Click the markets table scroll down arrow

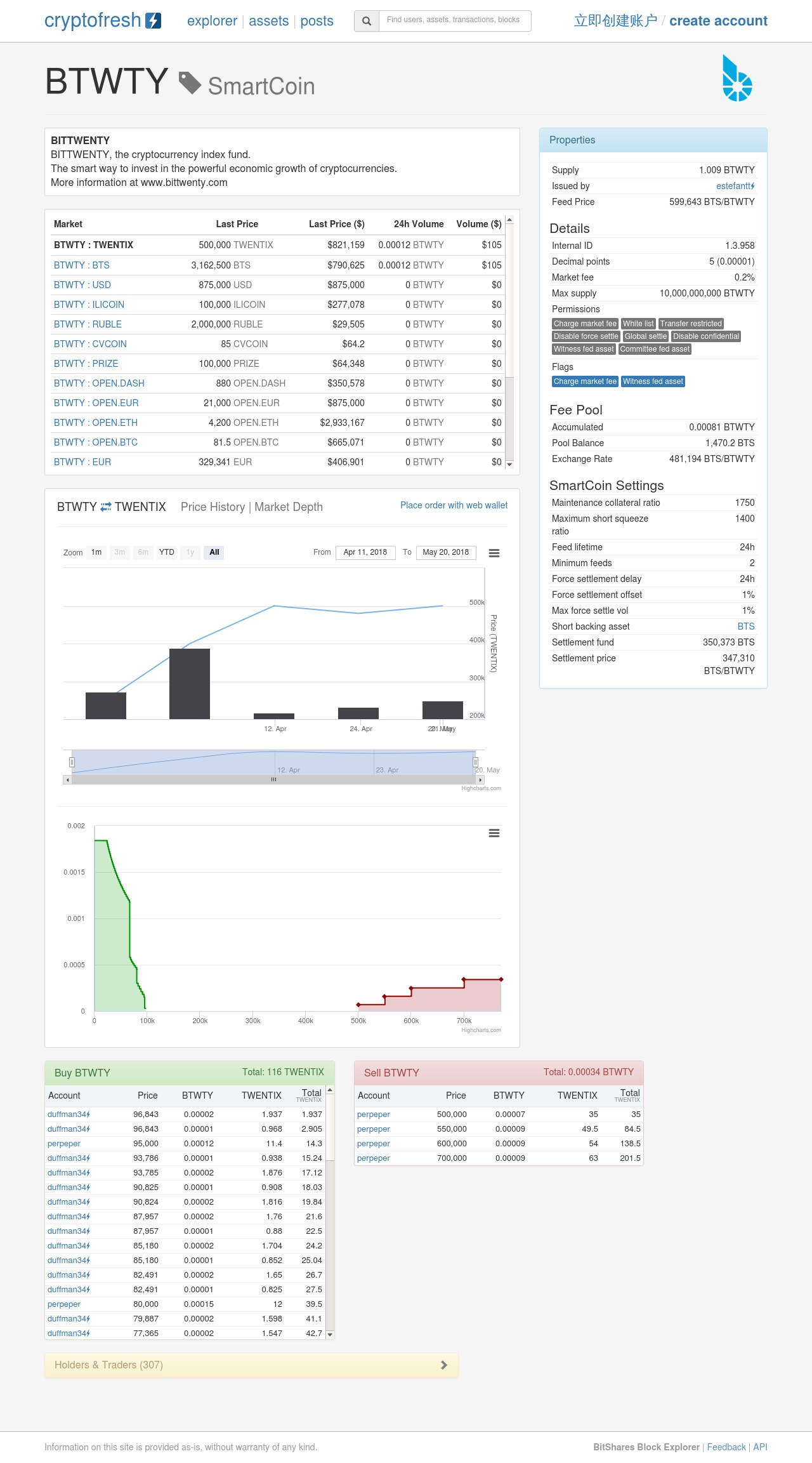[509, 464]
